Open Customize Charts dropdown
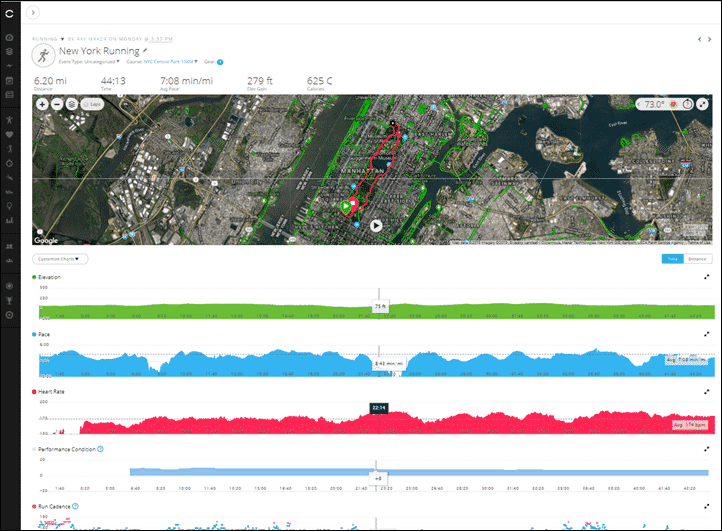Image resolution: width=722 pixels, height=531 pixels. tap(60, 259)
